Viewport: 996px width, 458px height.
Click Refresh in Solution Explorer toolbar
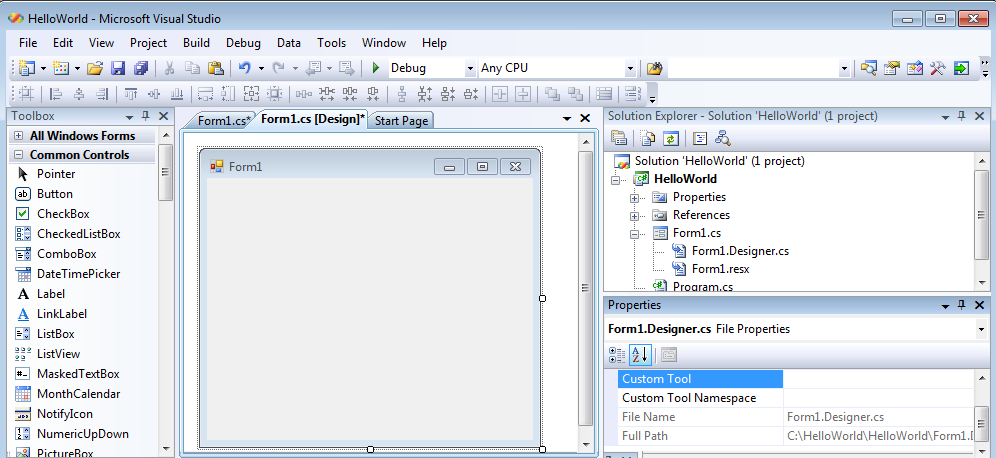pos(671,138)
